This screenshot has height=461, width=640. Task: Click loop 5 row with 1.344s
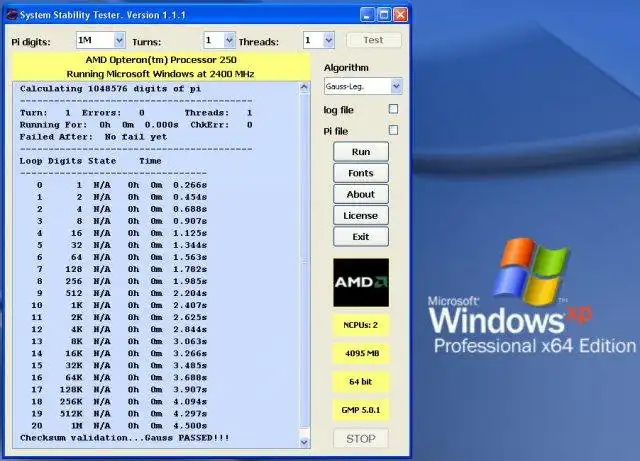coord(122,245)
